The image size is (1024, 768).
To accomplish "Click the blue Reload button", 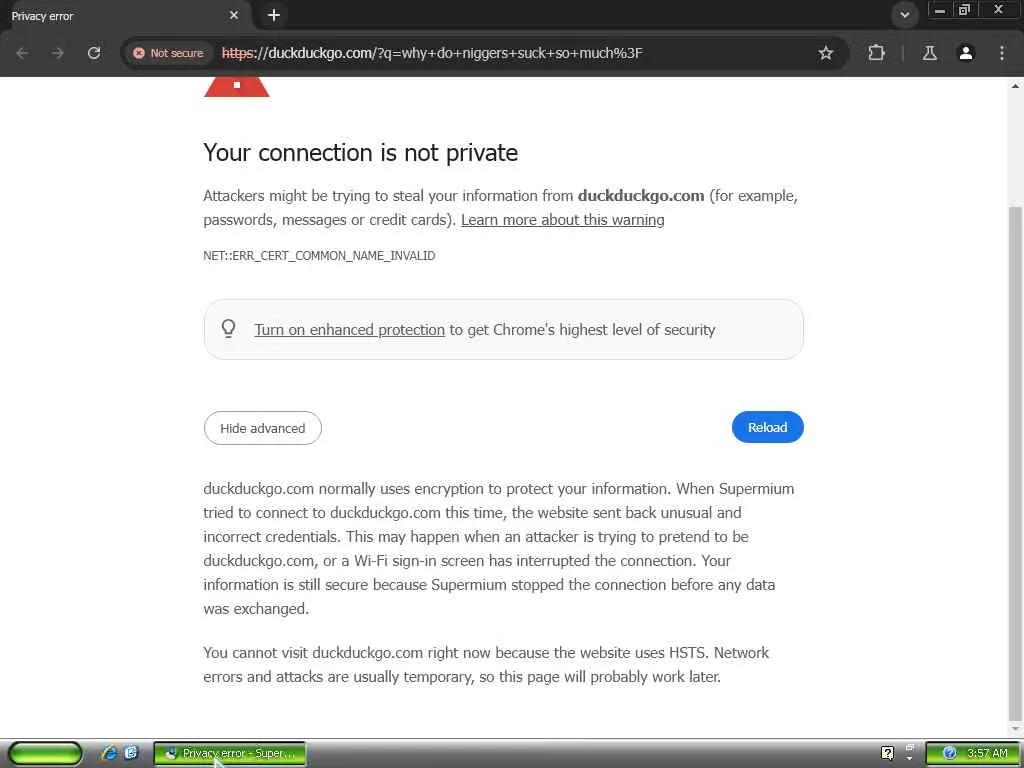I will (767, 427).
